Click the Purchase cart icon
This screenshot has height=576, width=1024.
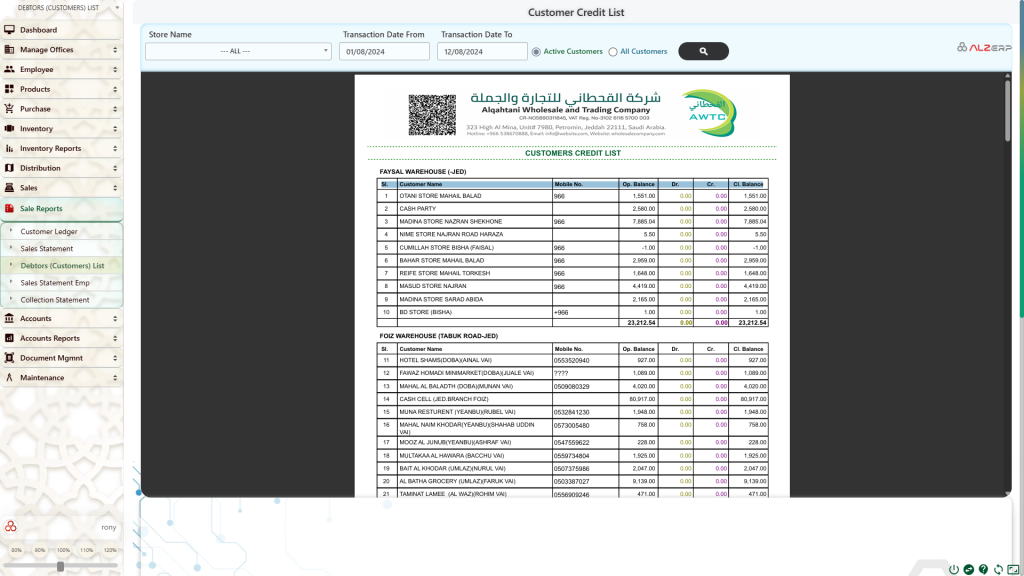(9, 109)
